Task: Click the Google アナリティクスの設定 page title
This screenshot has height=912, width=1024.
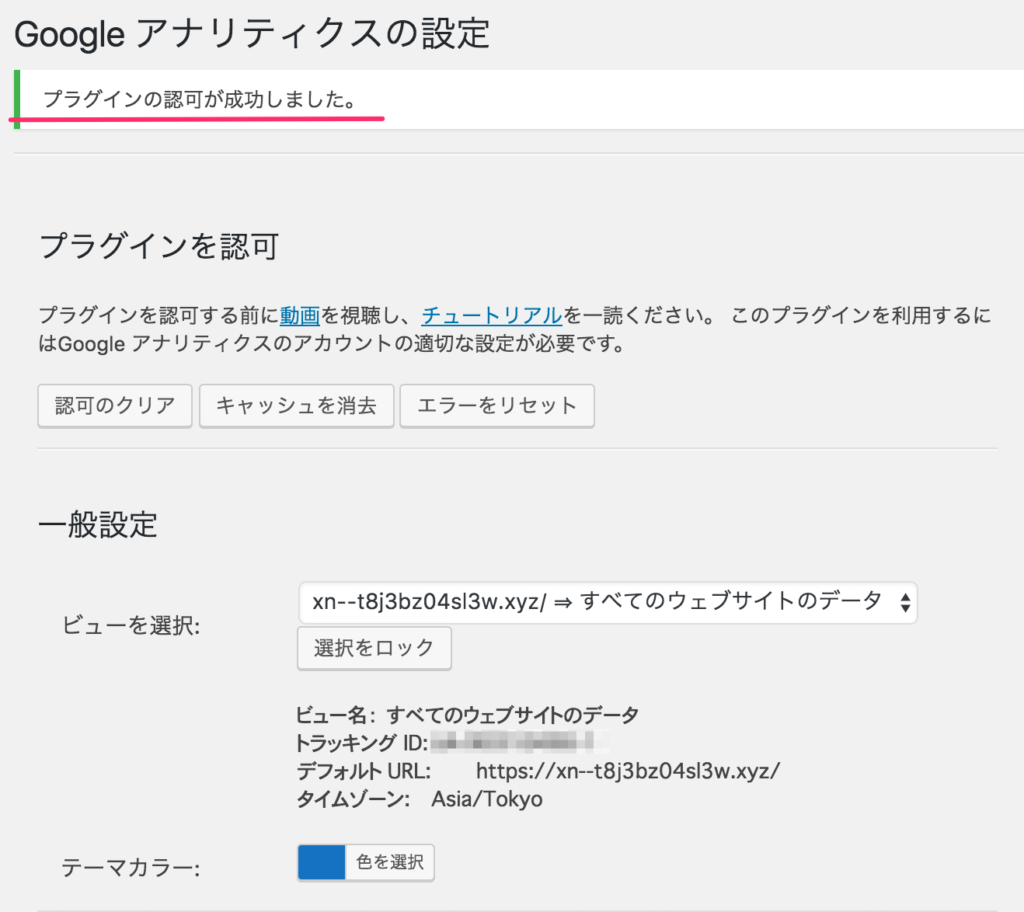Action: click(x=252, y=34)
